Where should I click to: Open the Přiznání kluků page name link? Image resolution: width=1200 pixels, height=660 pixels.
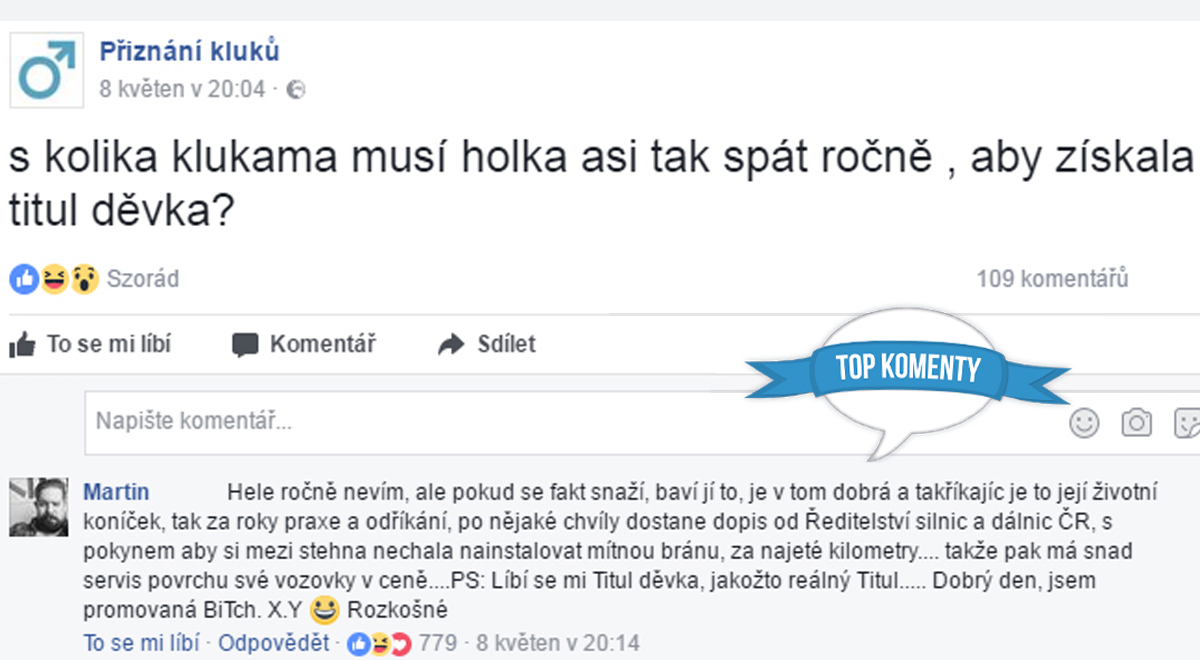[x=189, y=52]
